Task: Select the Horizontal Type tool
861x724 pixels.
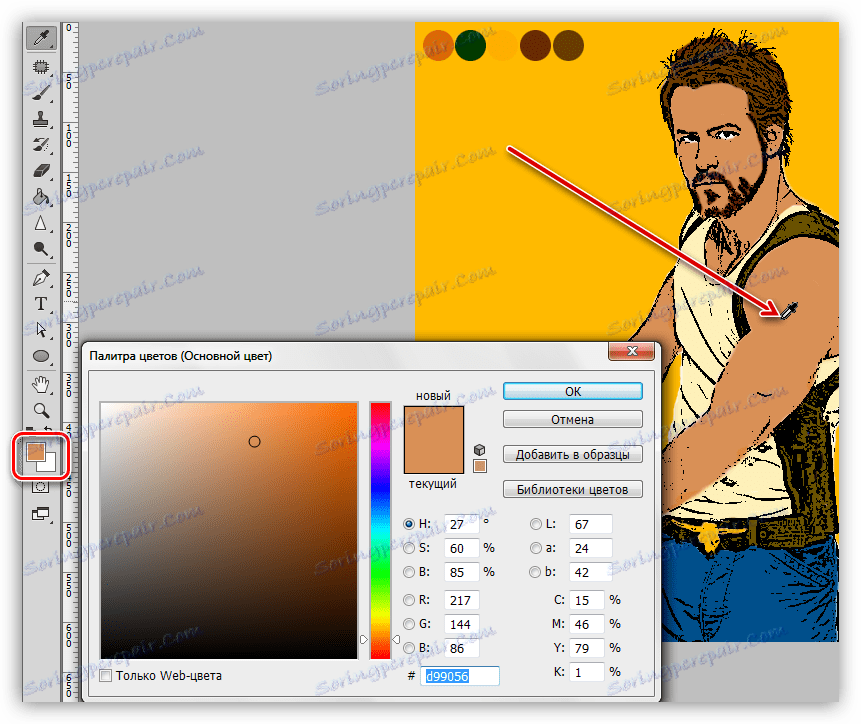Action: coord(42,303)
